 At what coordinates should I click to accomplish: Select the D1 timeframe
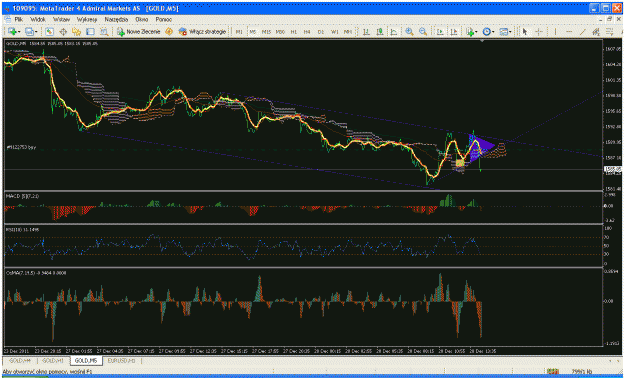(321, 32)
